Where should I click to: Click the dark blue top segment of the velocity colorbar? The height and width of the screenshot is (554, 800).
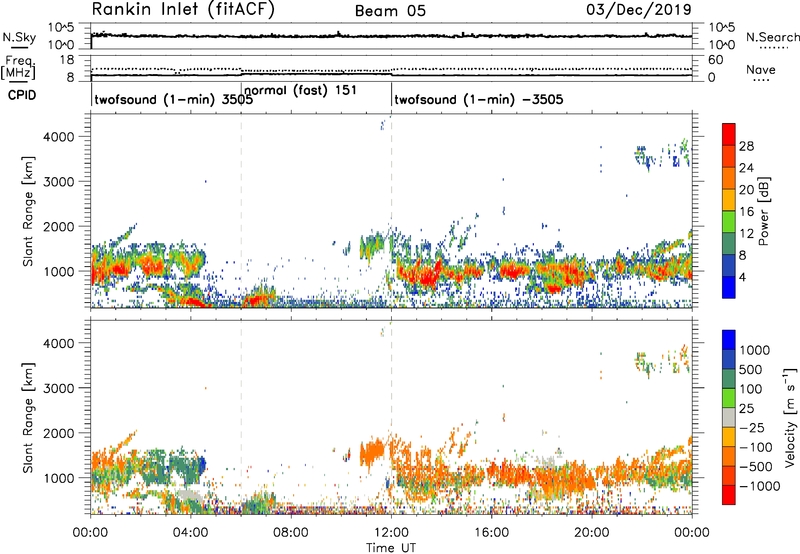(729, 340)
